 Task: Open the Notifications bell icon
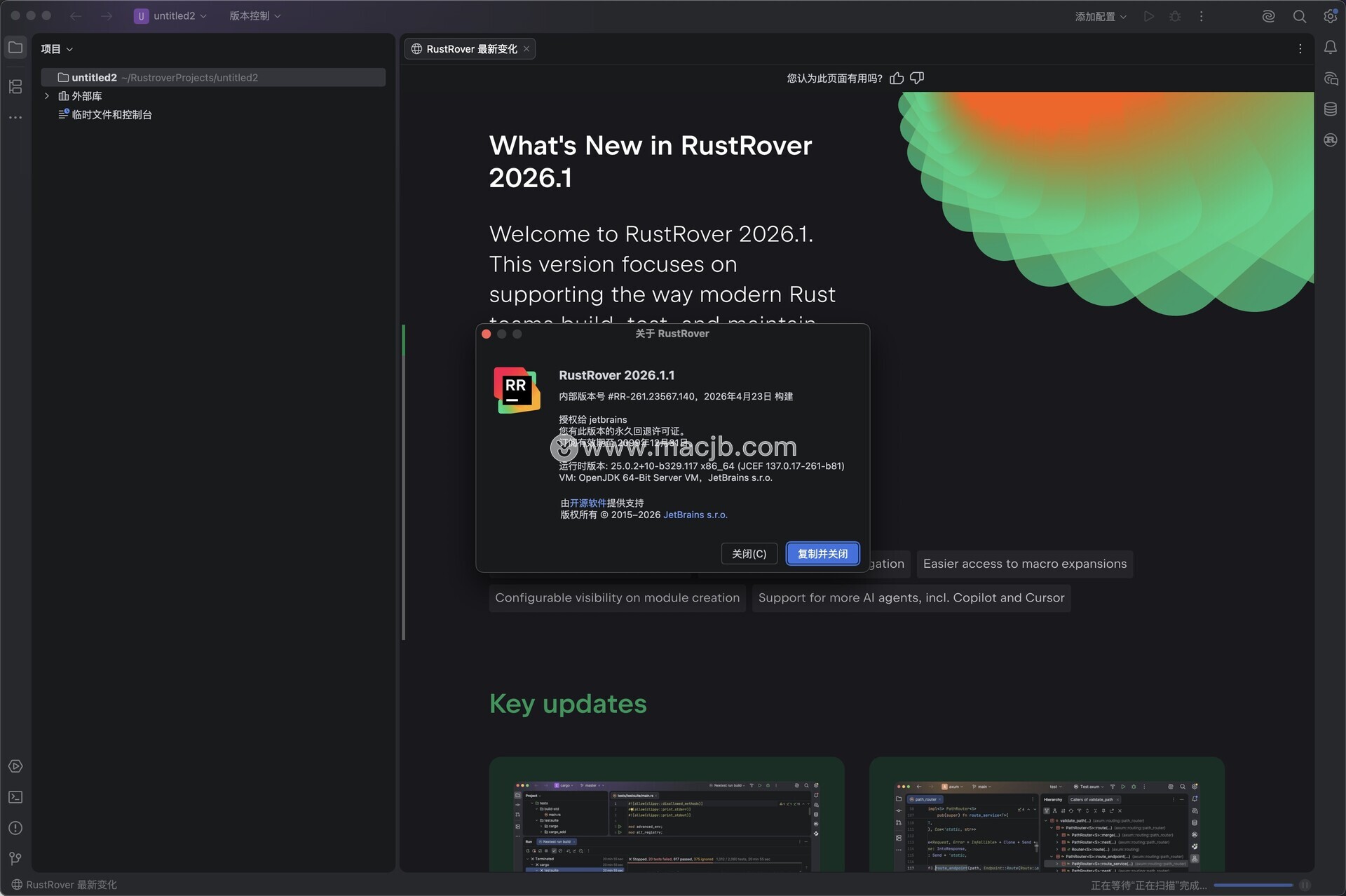click(x=1330, y=48)
